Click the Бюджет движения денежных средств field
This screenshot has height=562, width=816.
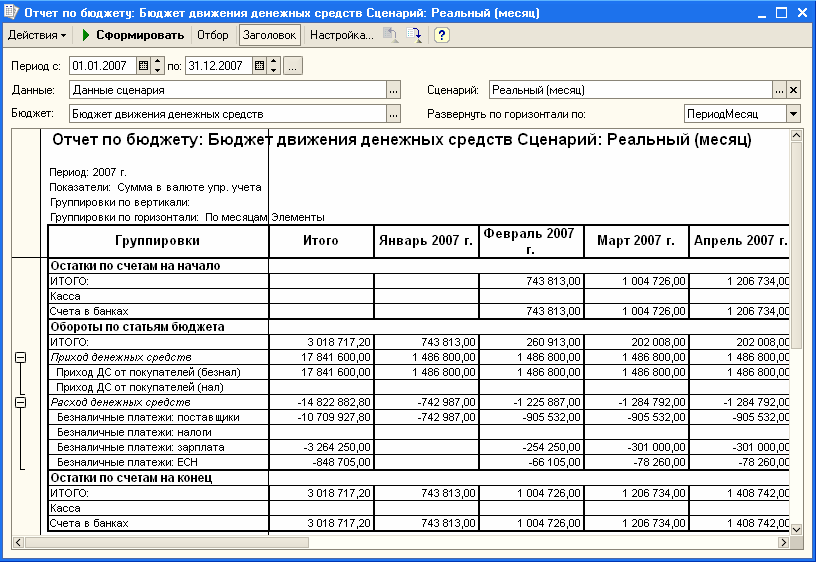228,114
